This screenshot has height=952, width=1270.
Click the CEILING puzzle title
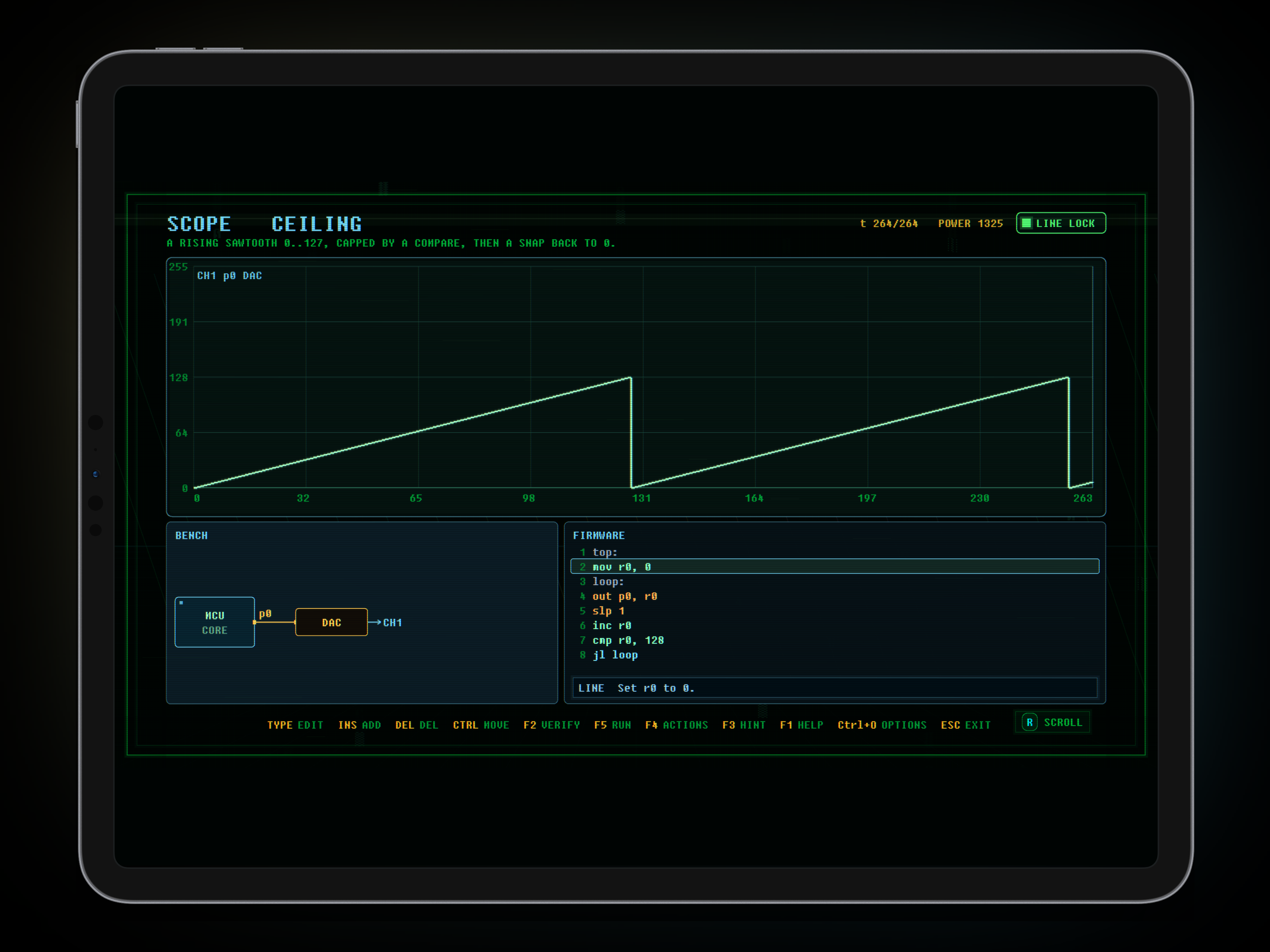click(x=317, y=224)
